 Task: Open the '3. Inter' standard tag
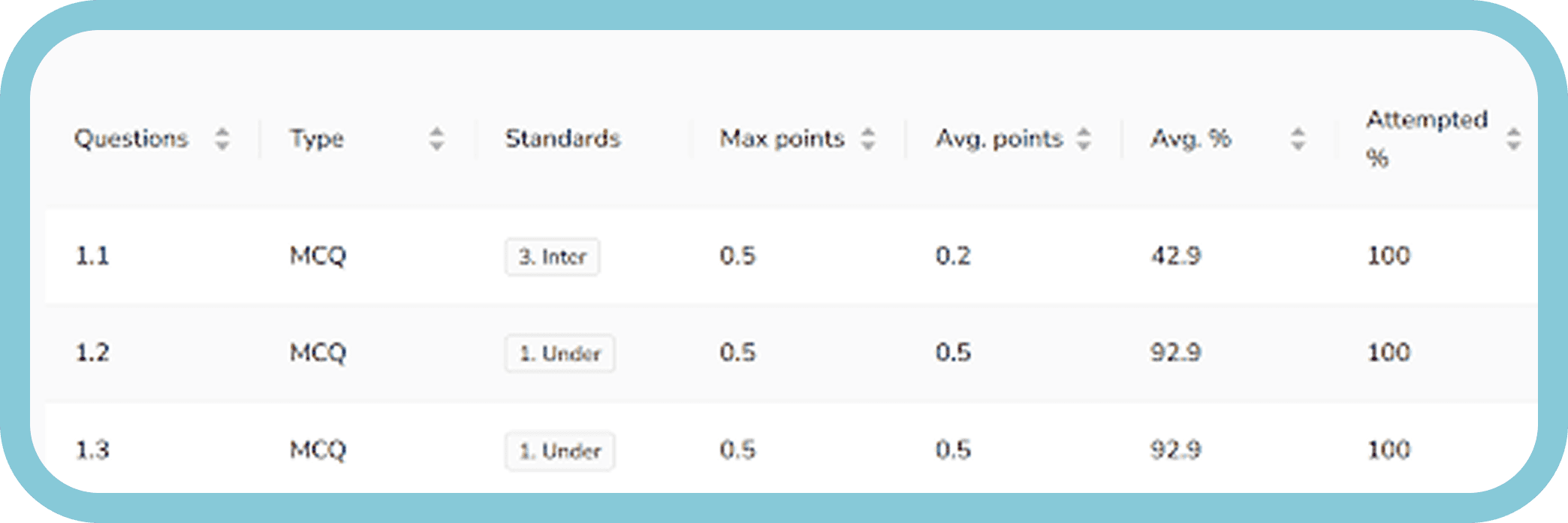pos(552,257)
